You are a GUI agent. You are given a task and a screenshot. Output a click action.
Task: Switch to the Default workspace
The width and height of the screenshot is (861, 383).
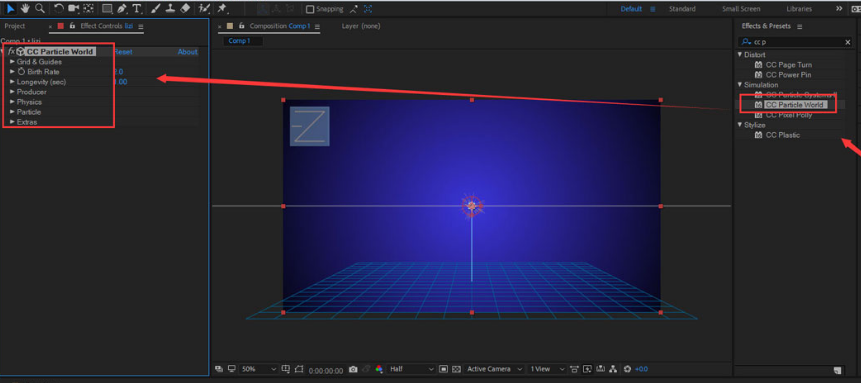(x=631, y=9)
